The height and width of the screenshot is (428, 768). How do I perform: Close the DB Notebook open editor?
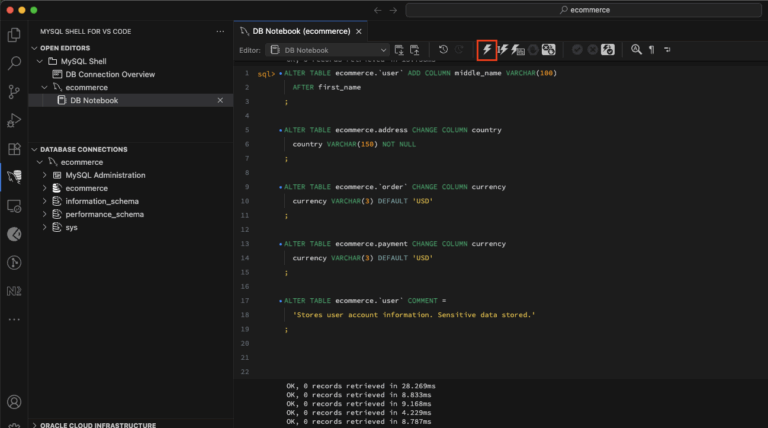pos(220,100)
